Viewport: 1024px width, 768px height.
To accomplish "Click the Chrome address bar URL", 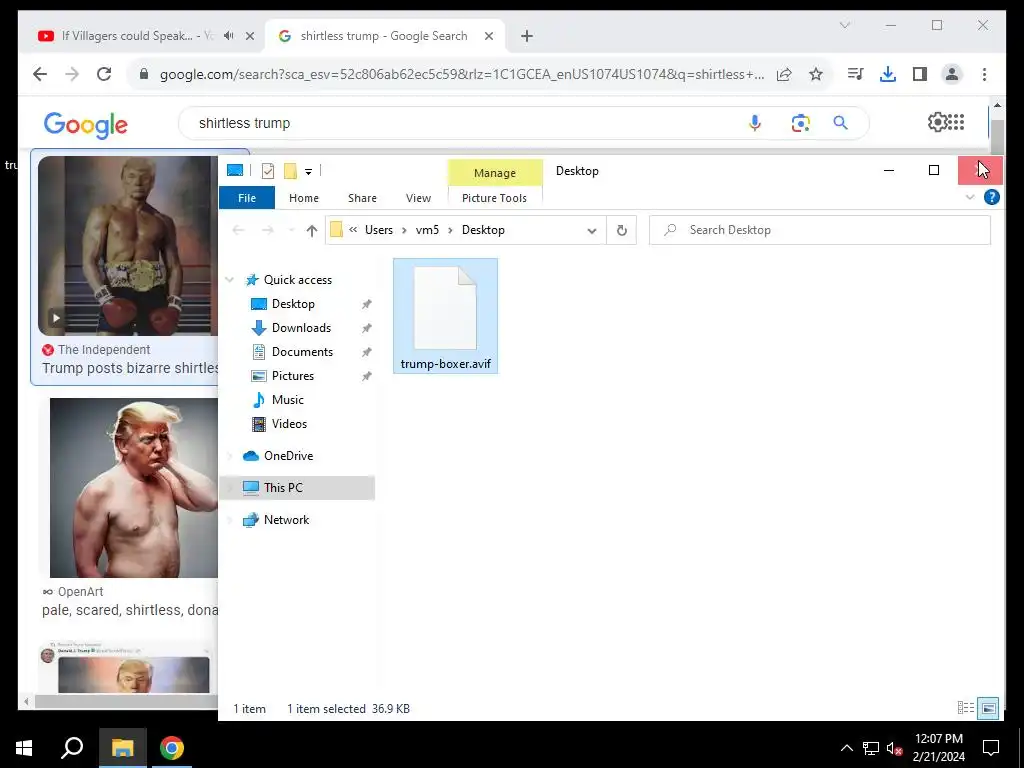I will pyautogui.click(x=461, y=74).
